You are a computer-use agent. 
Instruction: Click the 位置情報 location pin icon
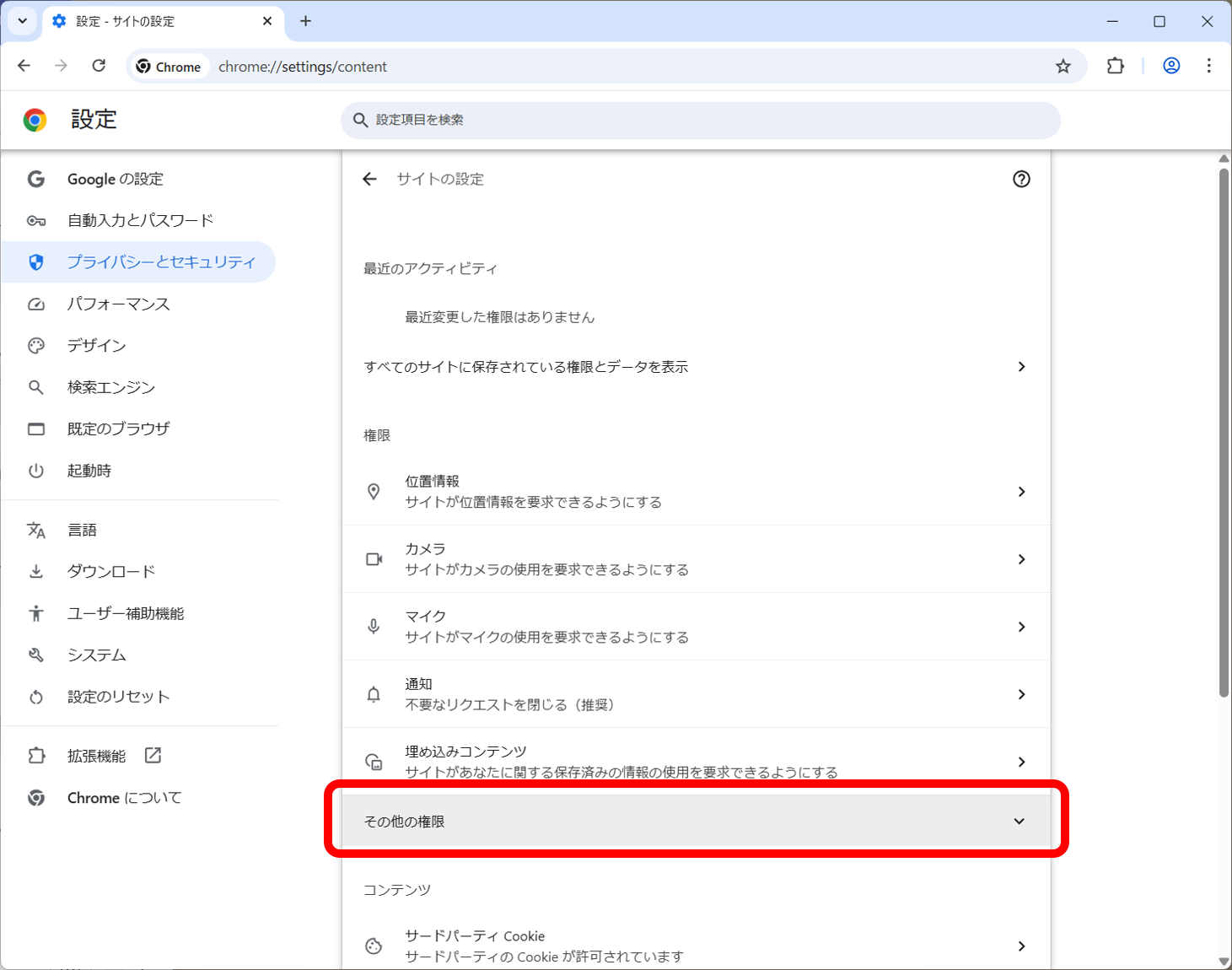pyautogui.click(x=374, y=492)
